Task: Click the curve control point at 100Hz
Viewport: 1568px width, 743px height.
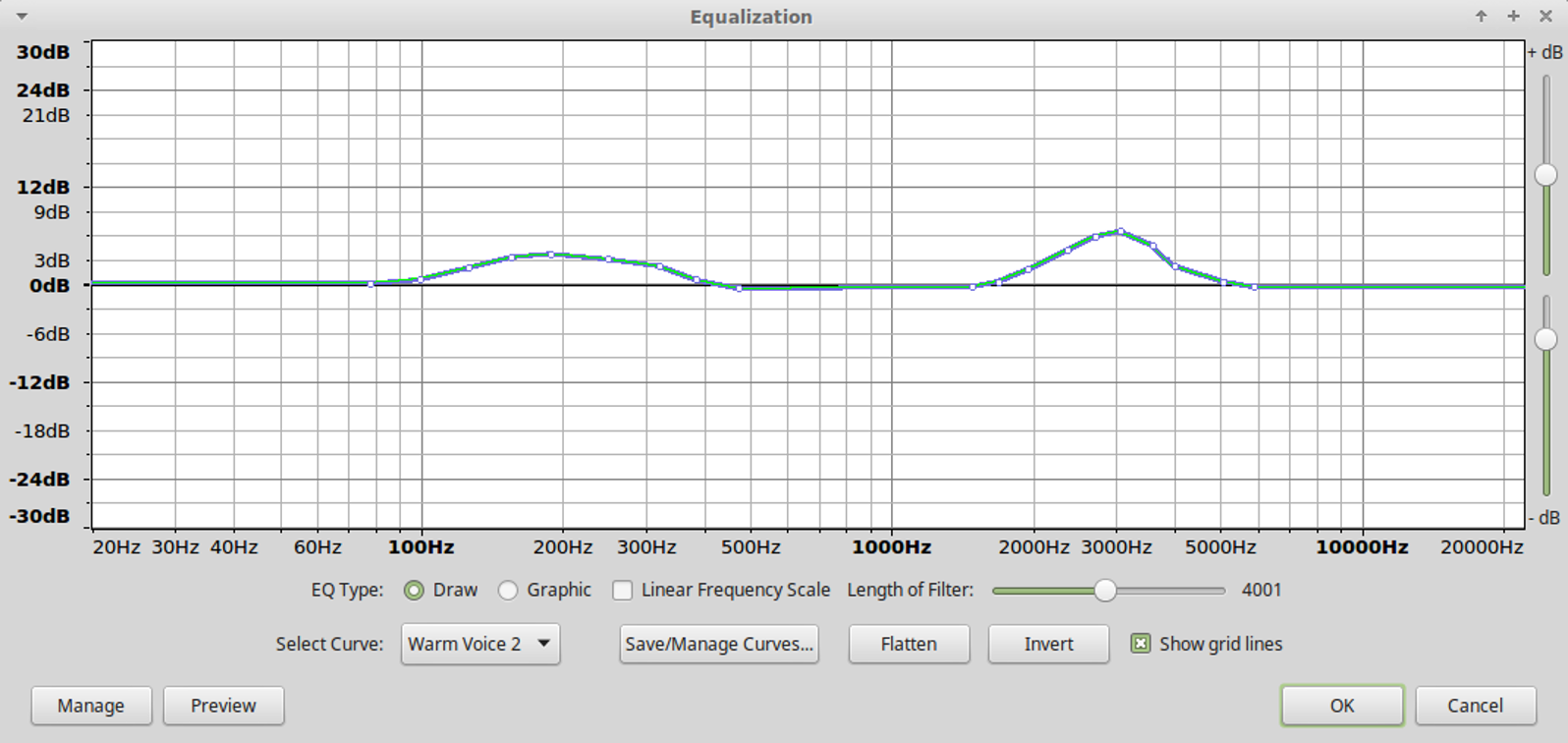Action: pos(420,280)
